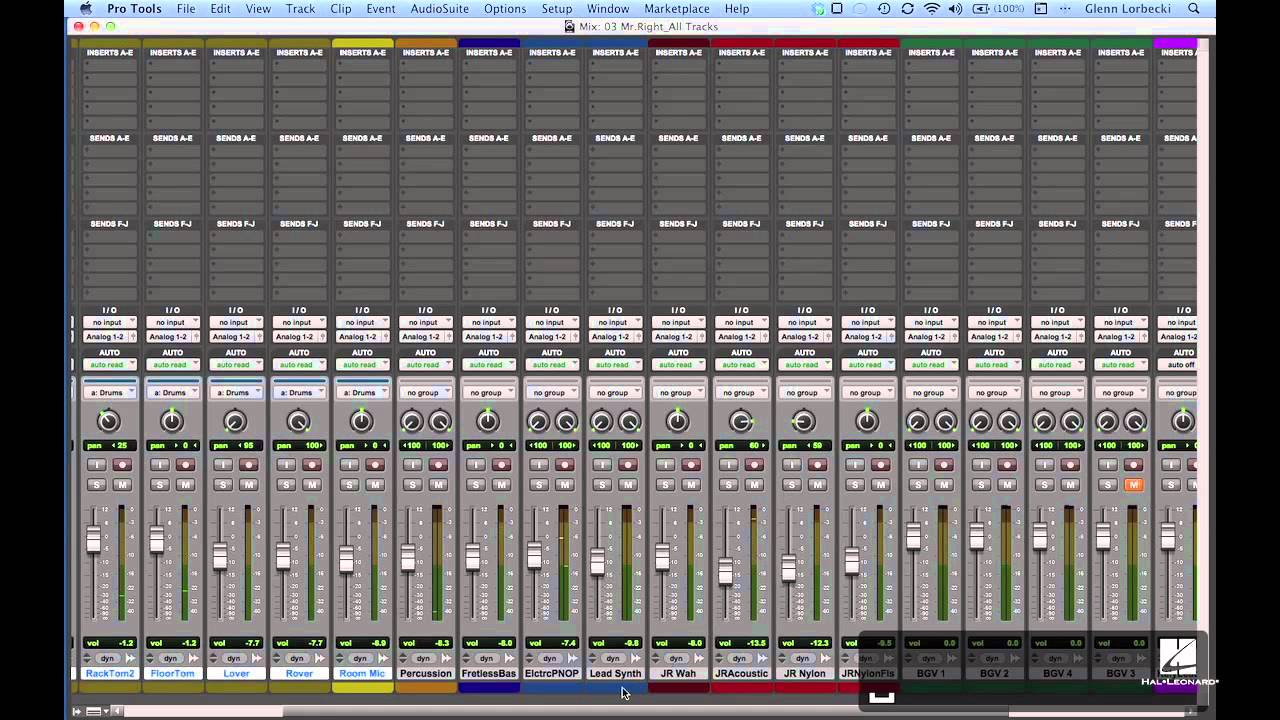Select the Lover track name

click(x=236, y=674)
